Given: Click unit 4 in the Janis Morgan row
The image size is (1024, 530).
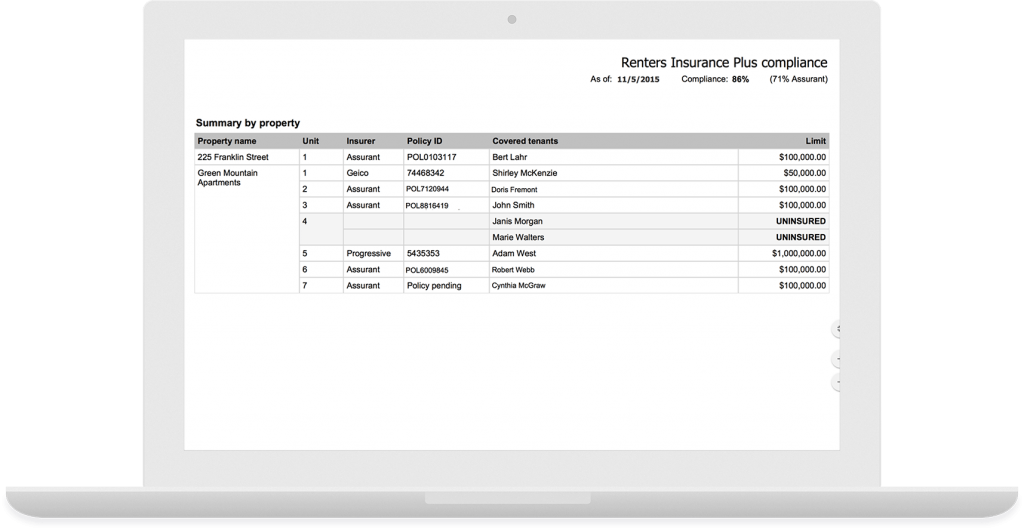Looking at the screenshot, I should pos(305,221).
